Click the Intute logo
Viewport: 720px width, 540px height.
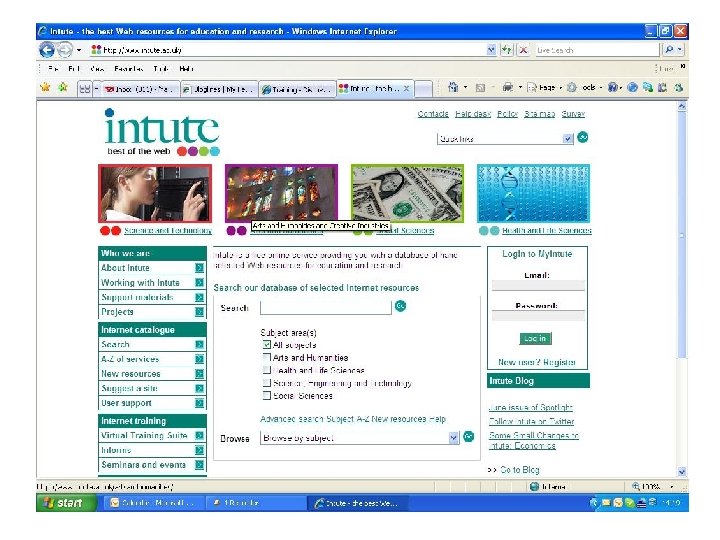pyautogui.click(x=162, y=132)
